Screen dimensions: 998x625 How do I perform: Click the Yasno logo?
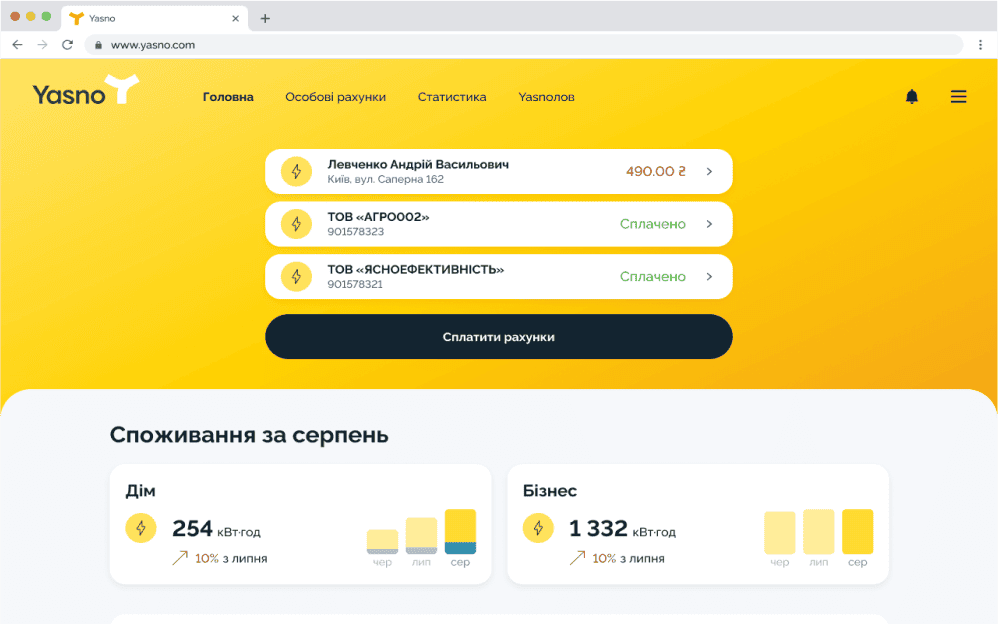pos(86,90)
